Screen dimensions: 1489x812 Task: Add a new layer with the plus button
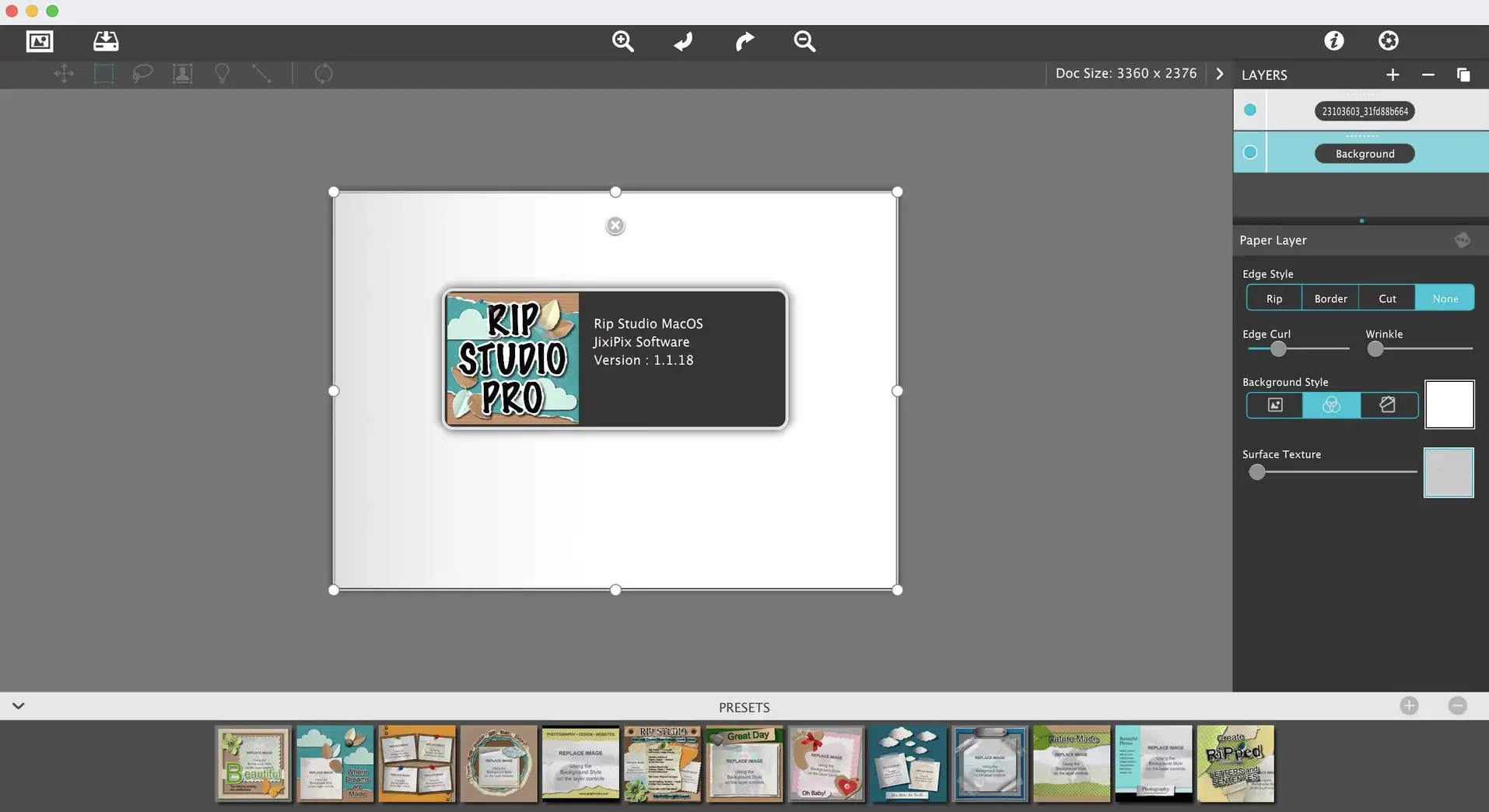coord(1392,75)
